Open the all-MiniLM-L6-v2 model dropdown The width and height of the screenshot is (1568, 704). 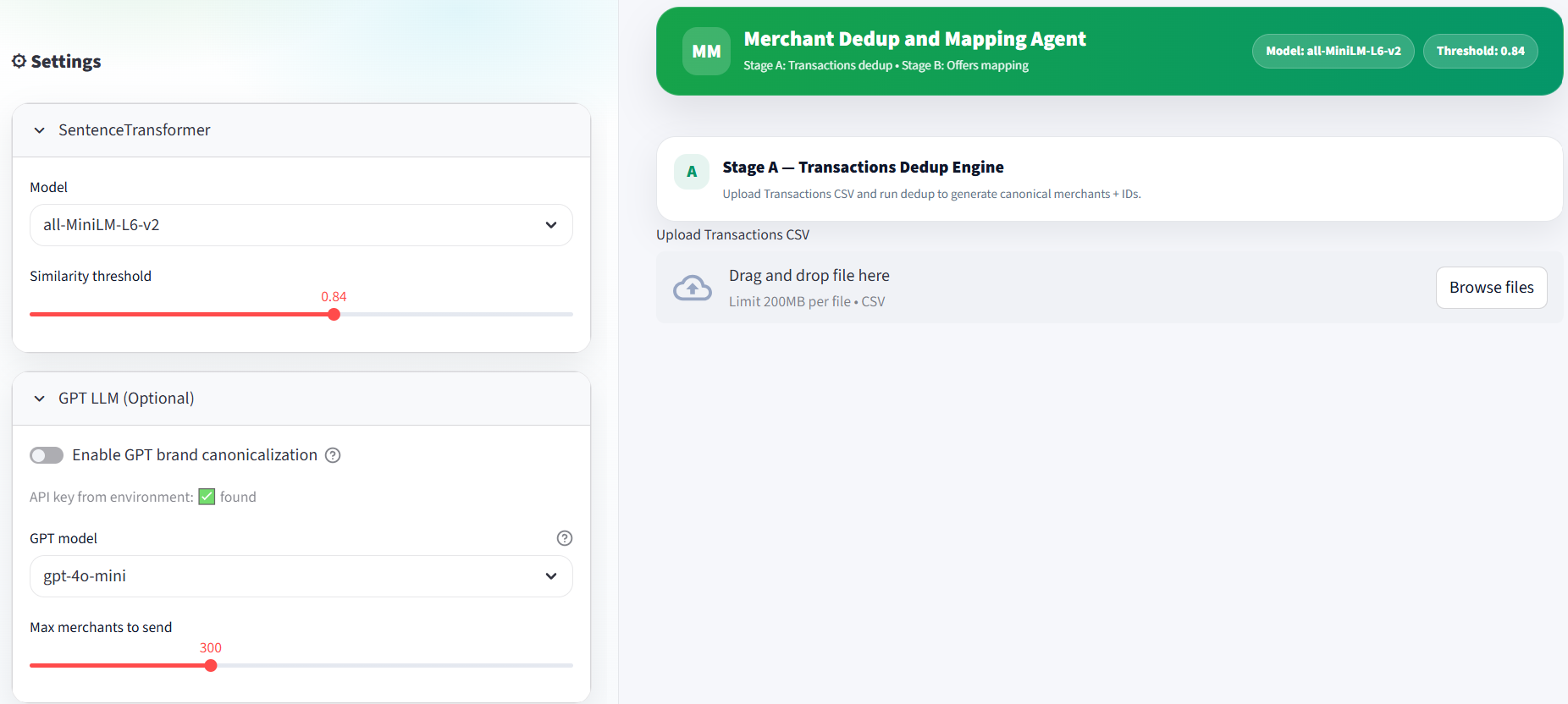(301, 225)
